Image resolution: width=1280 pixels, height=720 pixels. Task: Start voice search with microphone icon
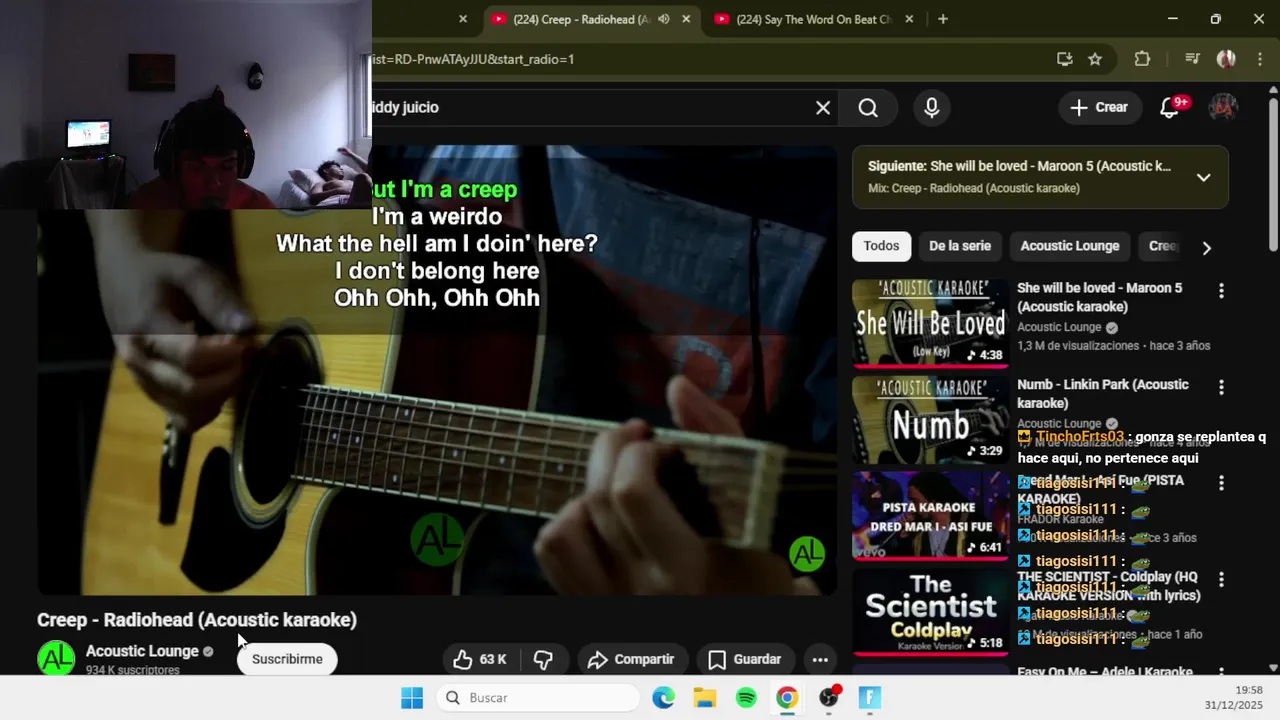coord(932,108)
